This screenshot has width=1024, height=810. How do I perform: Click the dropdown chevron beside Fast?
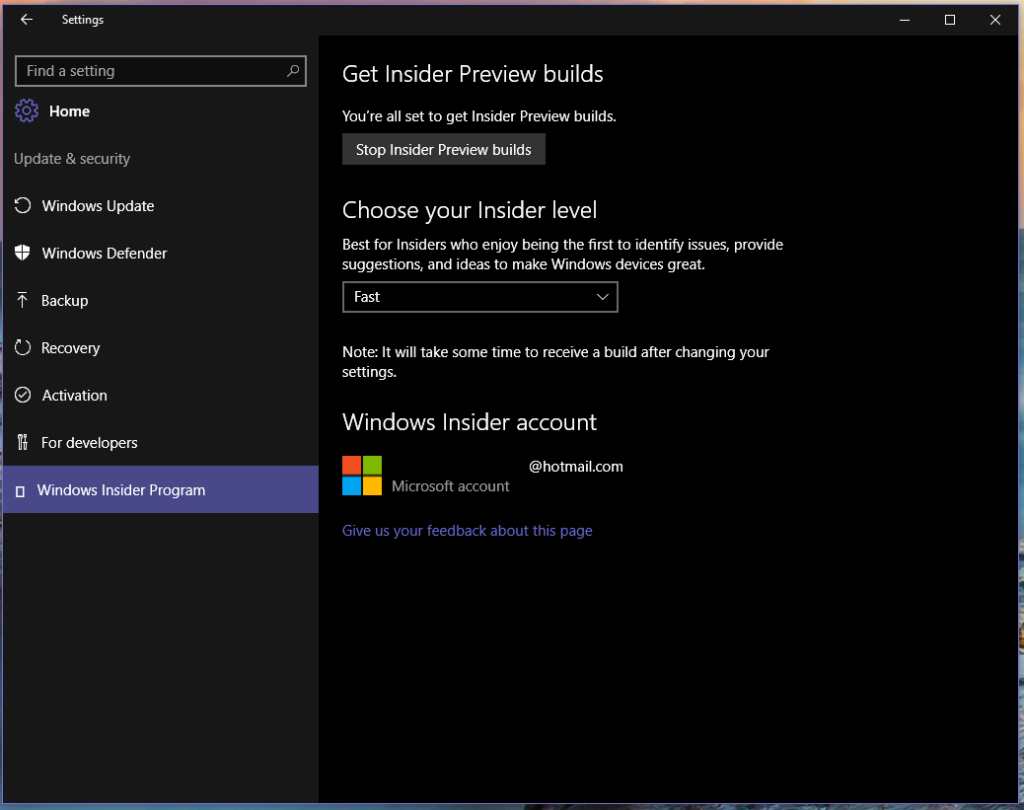click(602, 297)
